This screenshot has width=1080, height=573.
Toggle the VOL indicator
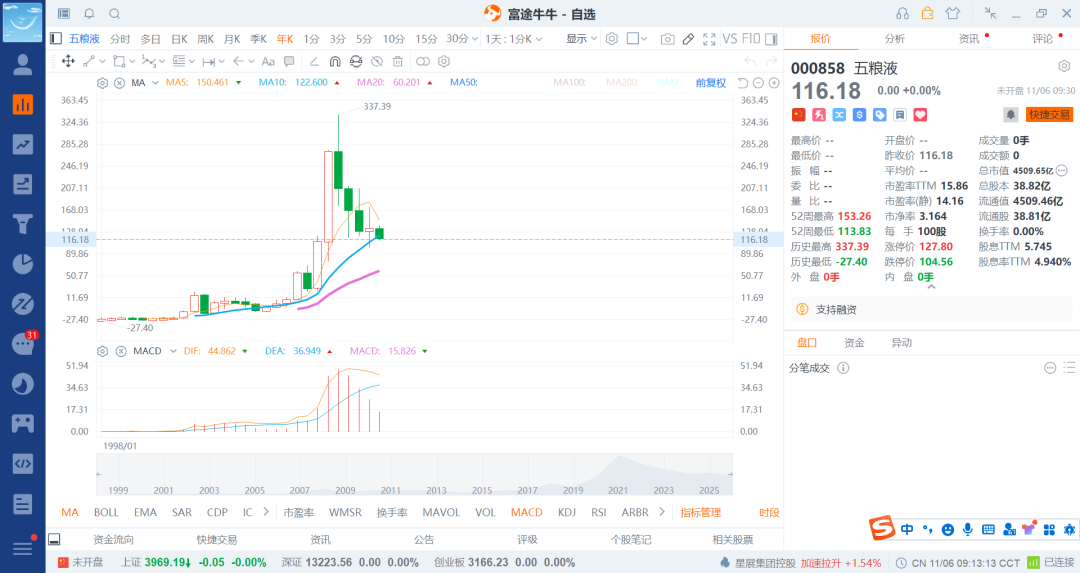tap(485, 512)
